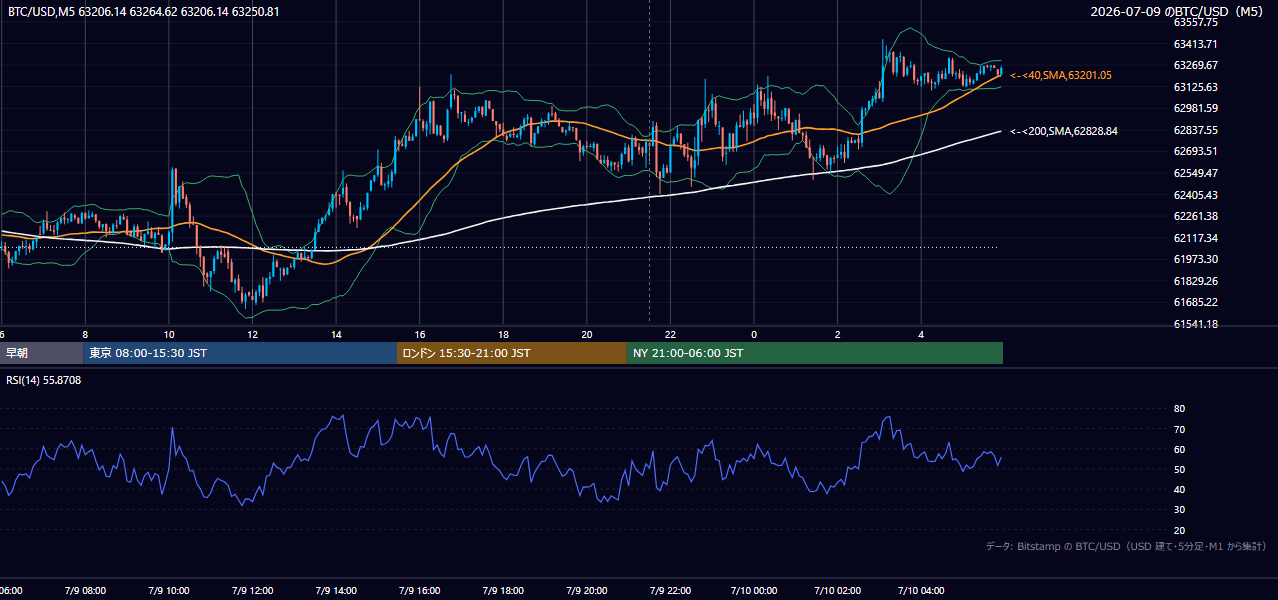Click the 7/10 04:00 time label
Screen dimensions: 1278x600
[x=921, y=590]
